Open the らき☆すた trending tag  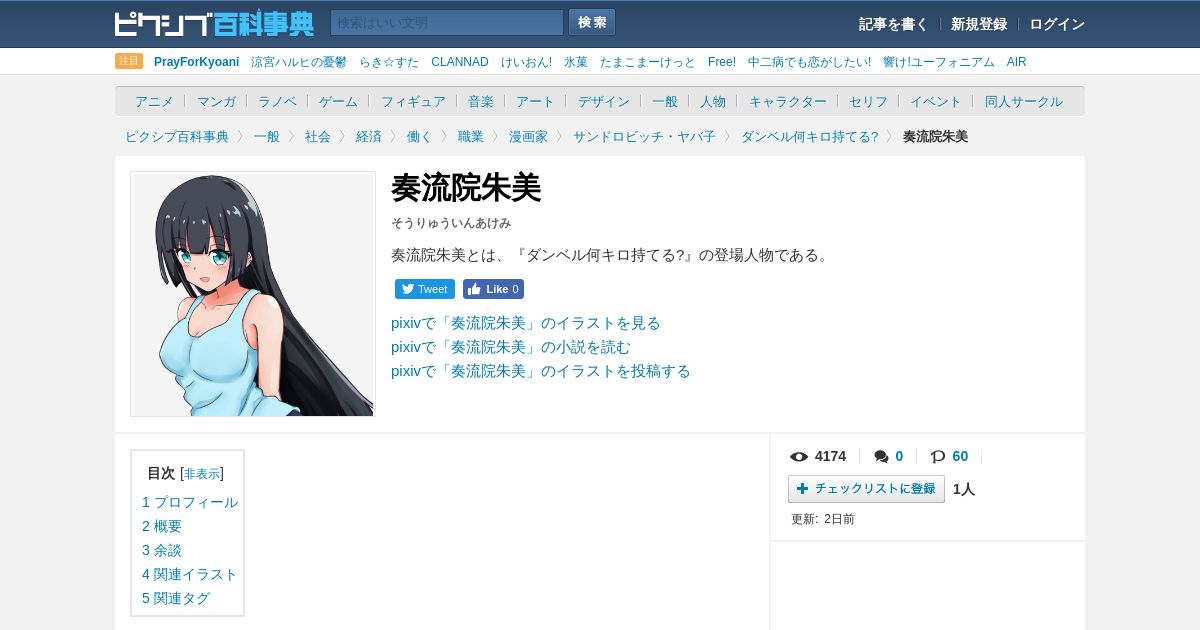point(389,62)
